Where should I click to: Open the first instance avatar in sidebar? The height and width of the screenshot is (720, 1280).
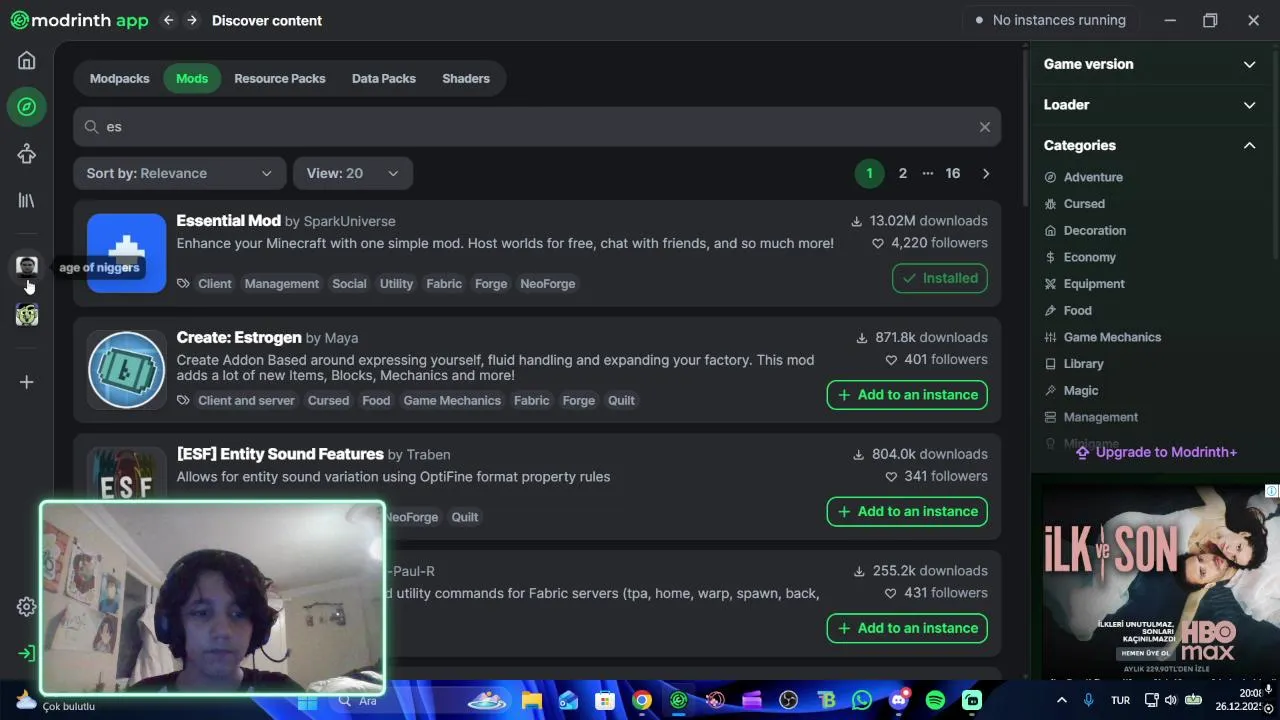[x=27, y=266]
